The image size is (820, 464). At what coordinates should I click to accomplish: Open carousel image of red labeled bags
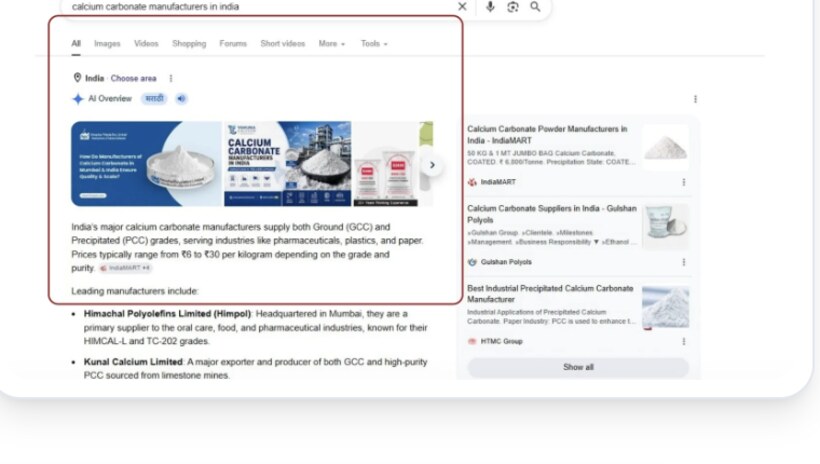[386, 164]
